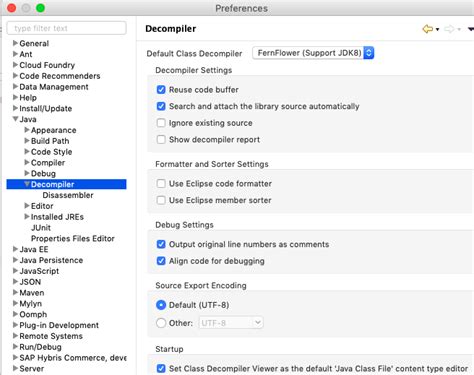Toggle Output original line numbers as comments

pos(161,244)
